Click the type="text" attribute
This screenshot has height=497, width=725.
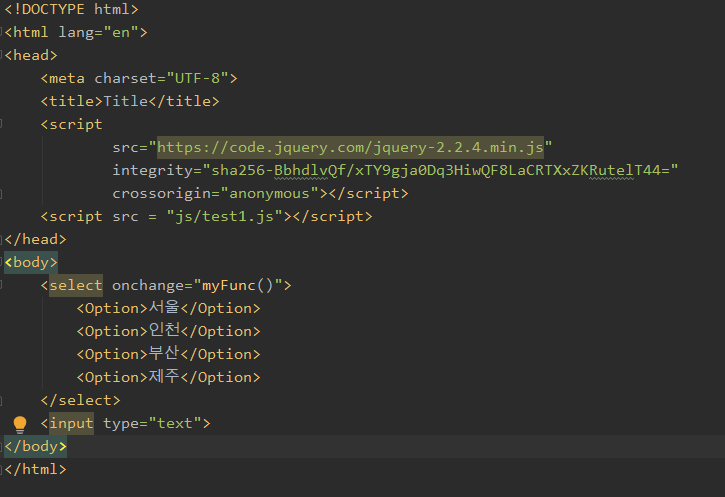coord(152,423)
